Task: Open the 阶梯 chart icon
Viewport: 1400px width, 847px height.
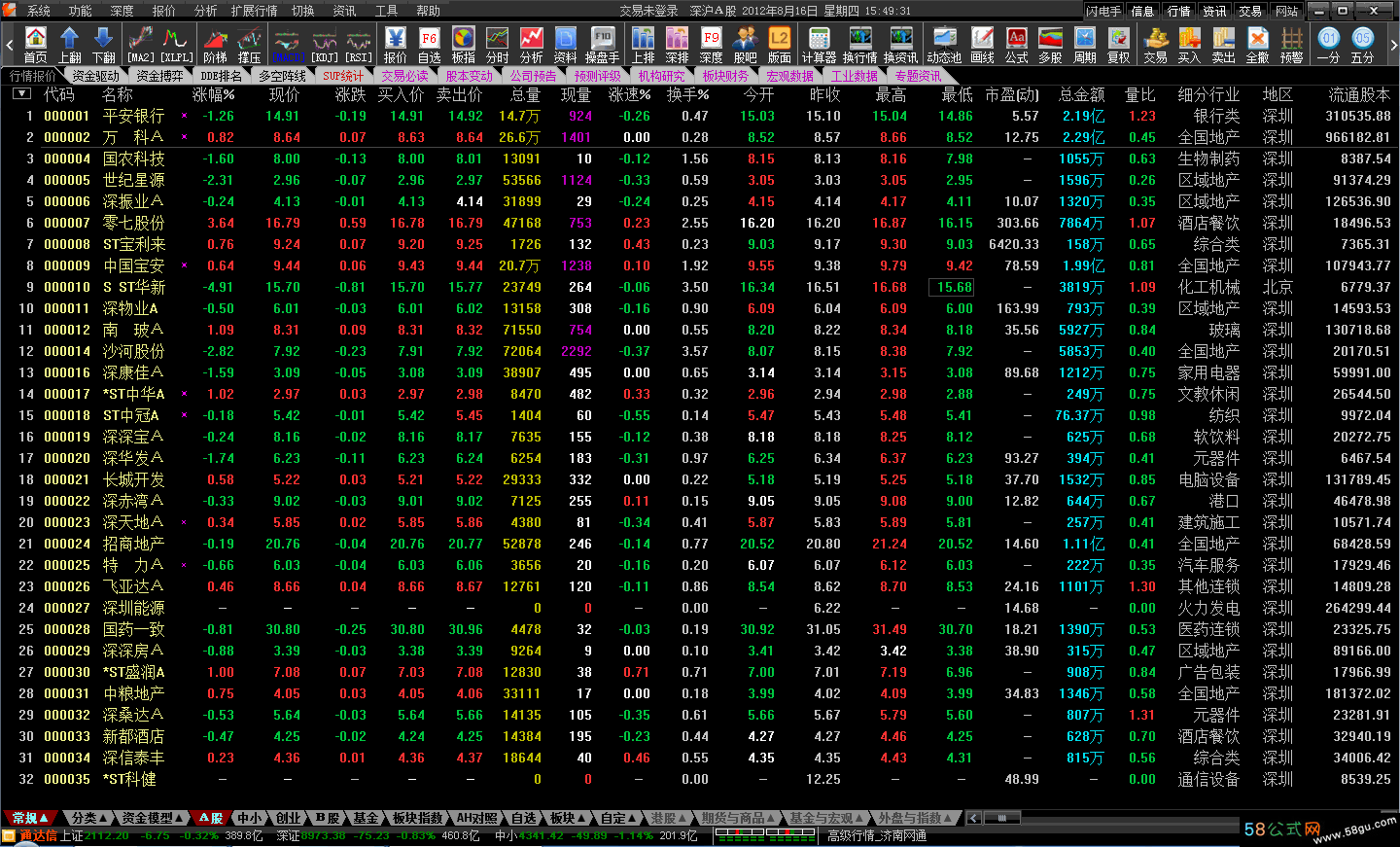Action: click(x=215, y=45)
